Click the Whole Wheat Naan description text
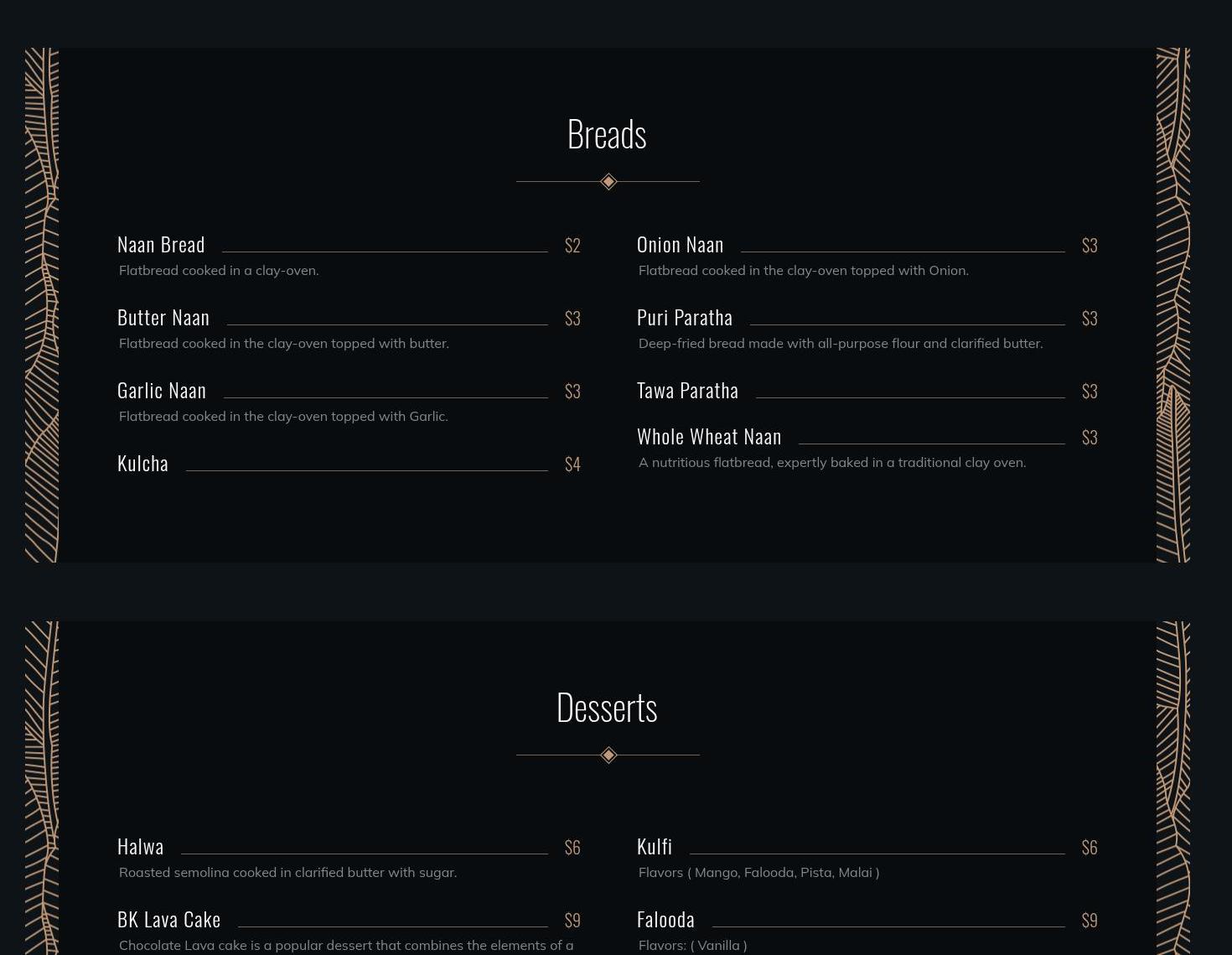 (x=831, y=462)
